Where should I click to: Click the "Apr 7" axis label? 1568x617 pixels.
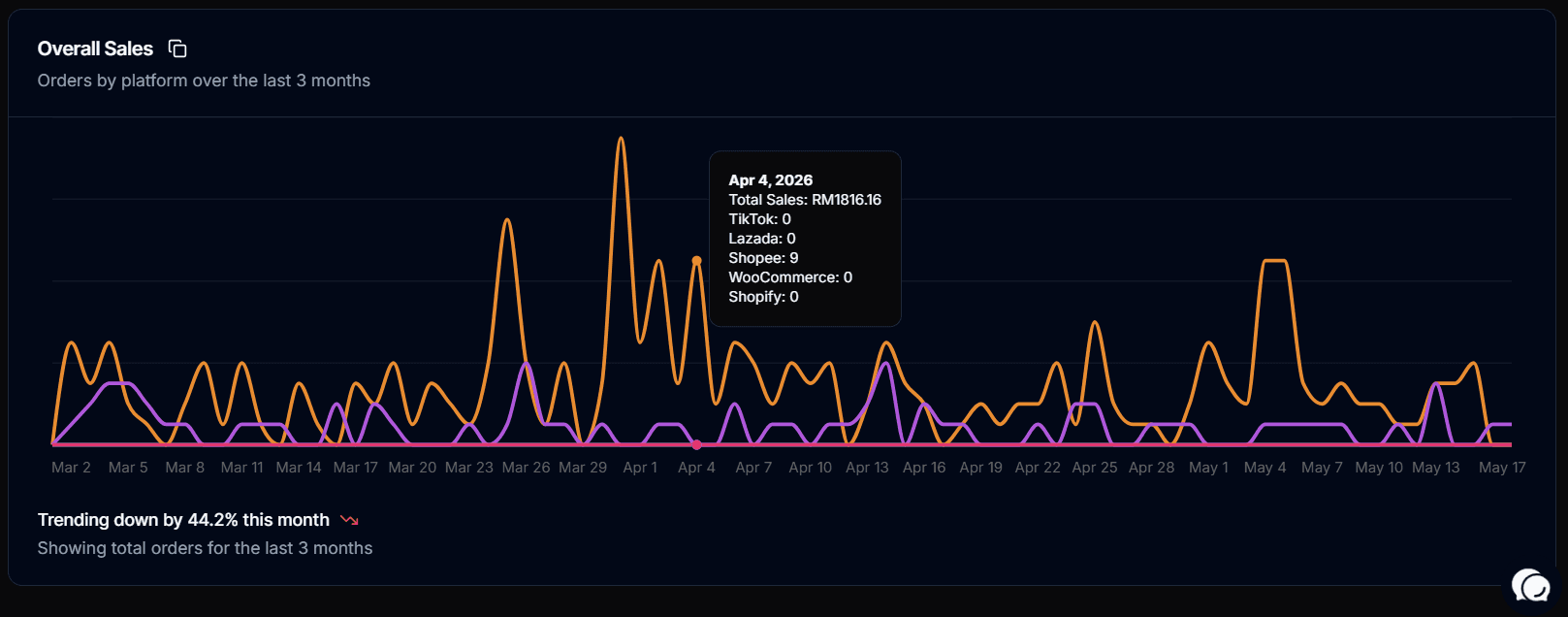point(753,468)
